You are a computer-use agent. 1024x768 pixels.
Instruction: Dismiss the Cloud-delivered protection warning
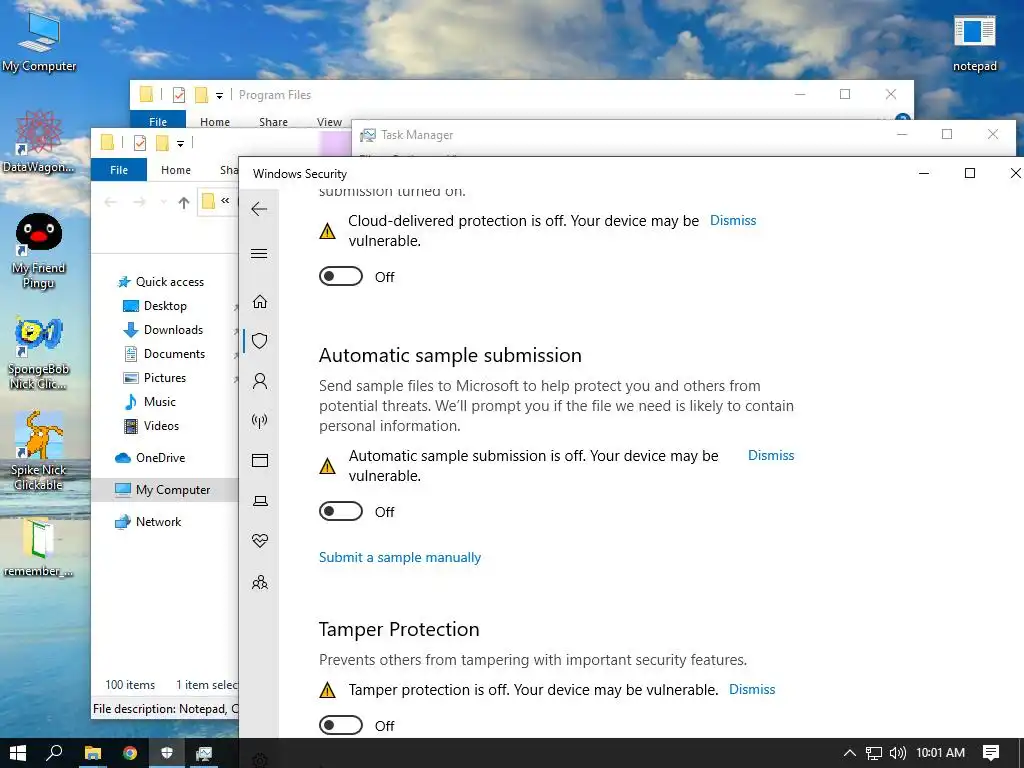(733, 221)
